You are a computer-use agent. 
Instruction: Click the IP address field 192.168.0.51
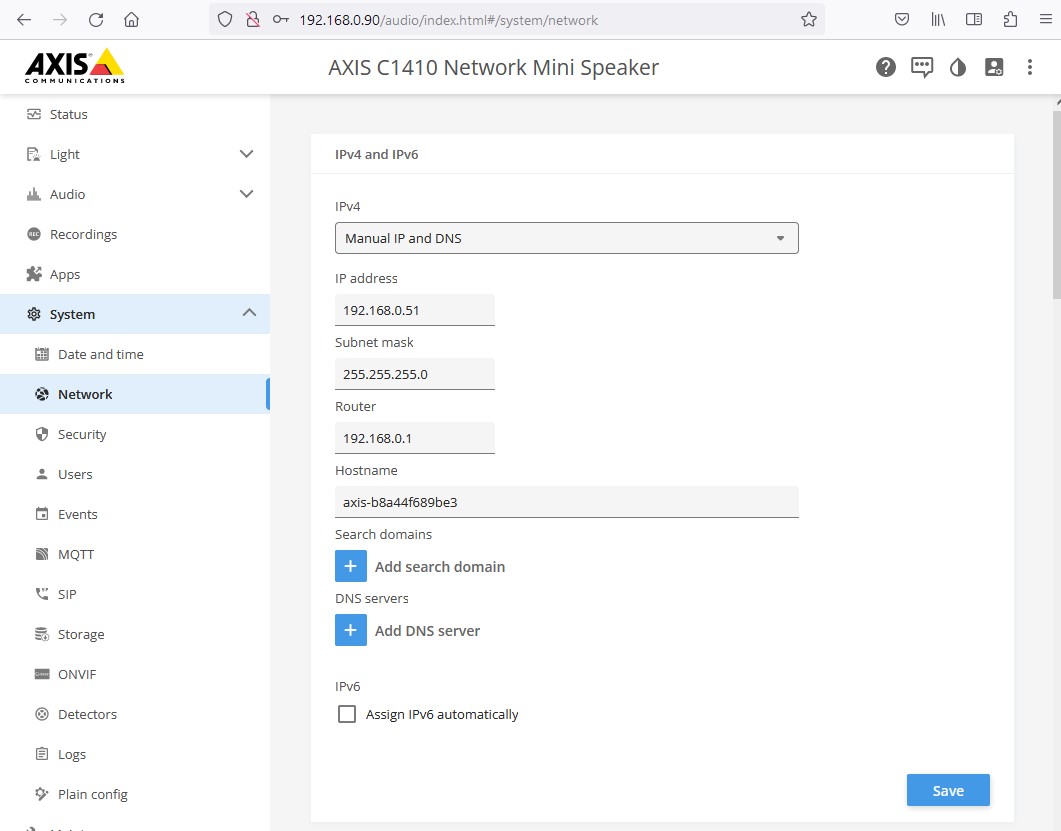click(x=415, y=310)
